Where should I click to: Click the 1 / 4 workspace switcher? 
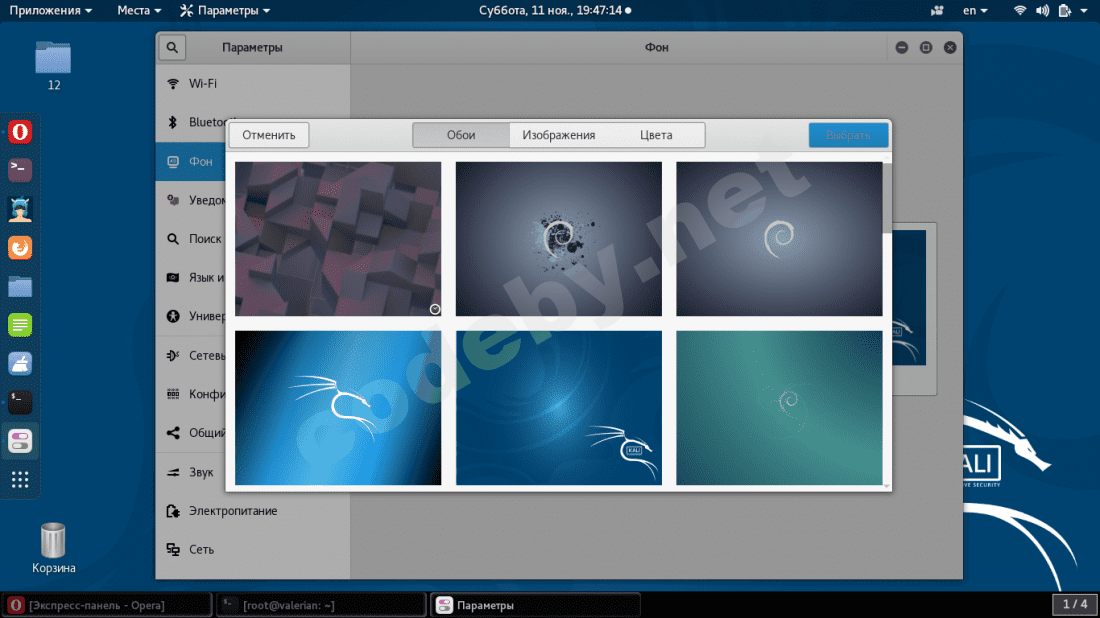[1075, 604]
